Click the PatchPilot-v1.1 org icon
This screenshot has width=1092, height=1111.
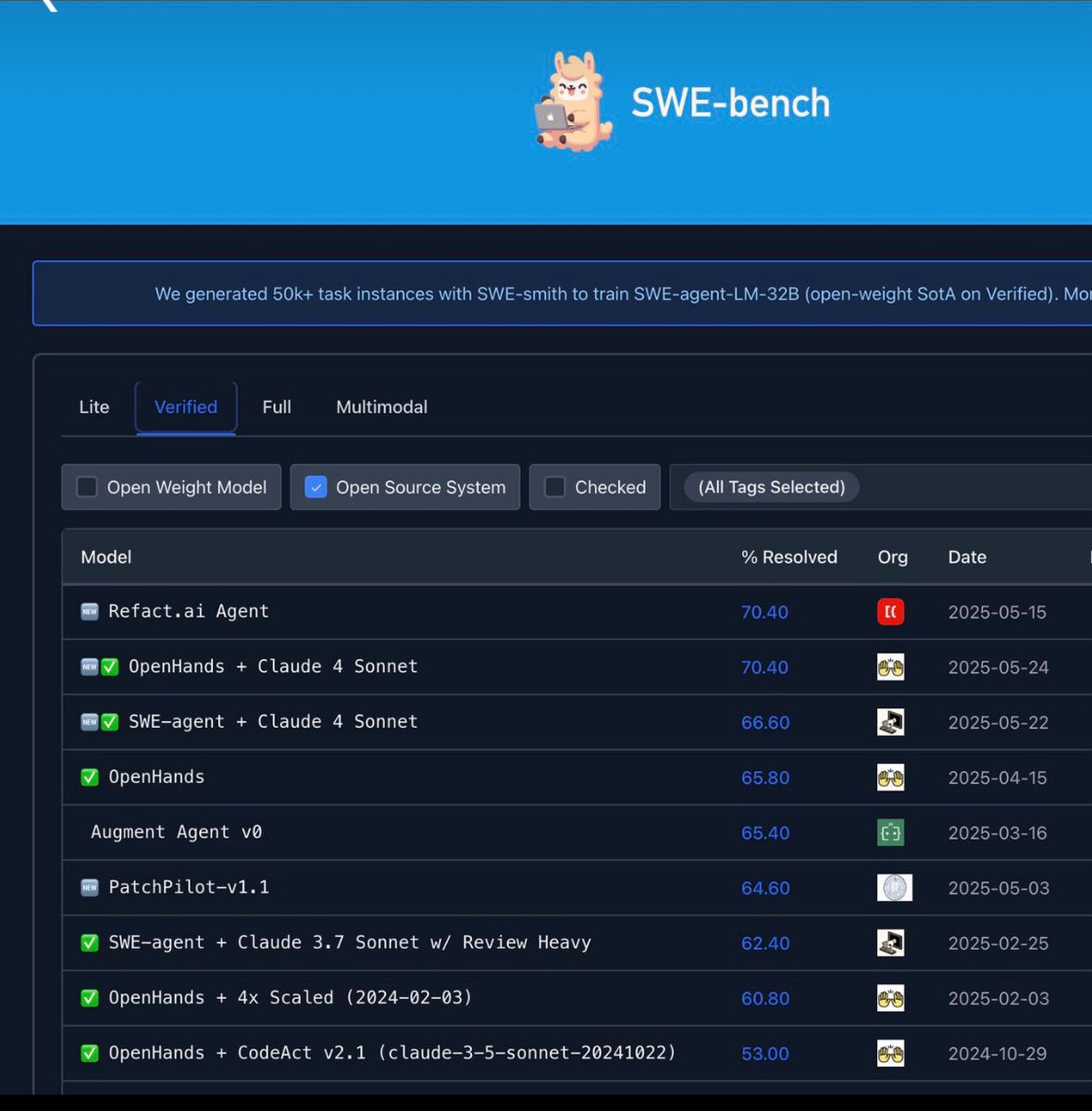pyautogui.click(x=895, y=888)
